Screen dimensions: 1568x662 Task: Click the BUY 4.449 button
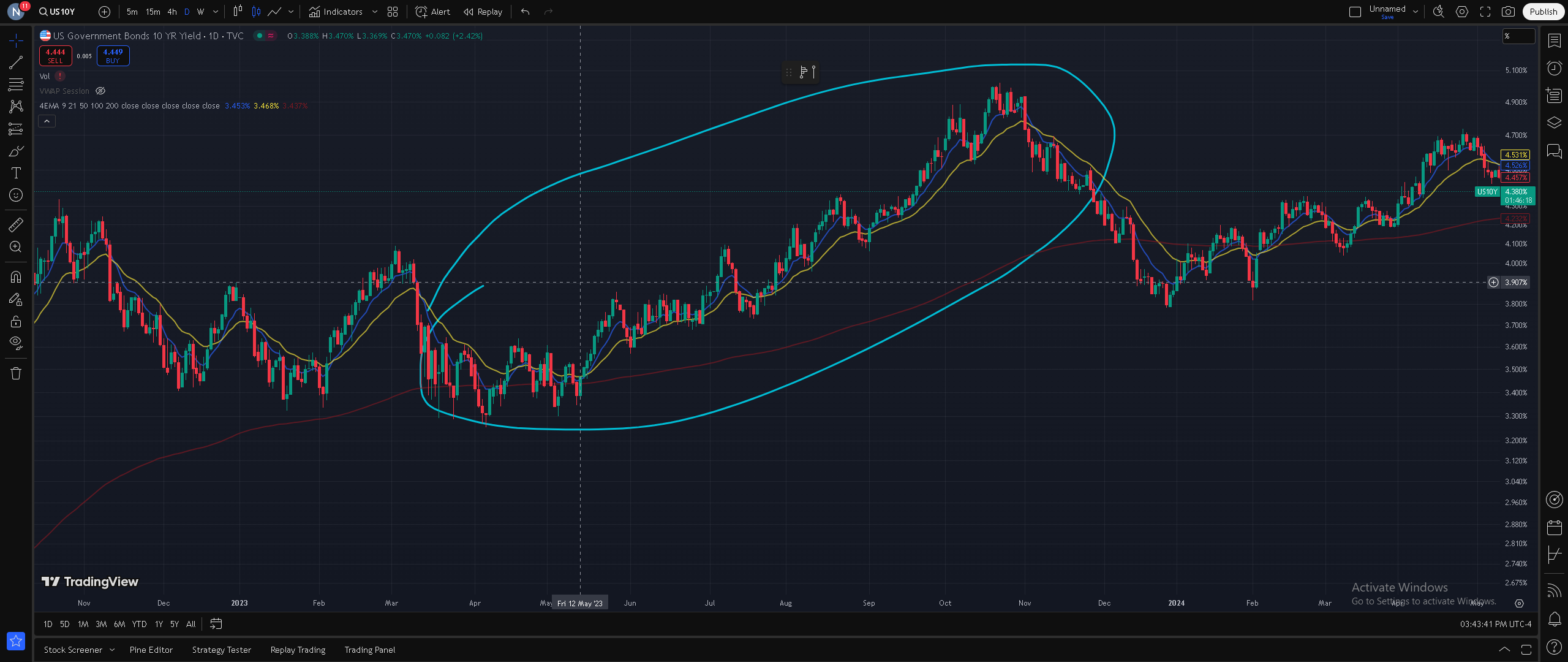pyautogui.click(x=113, y=56)
